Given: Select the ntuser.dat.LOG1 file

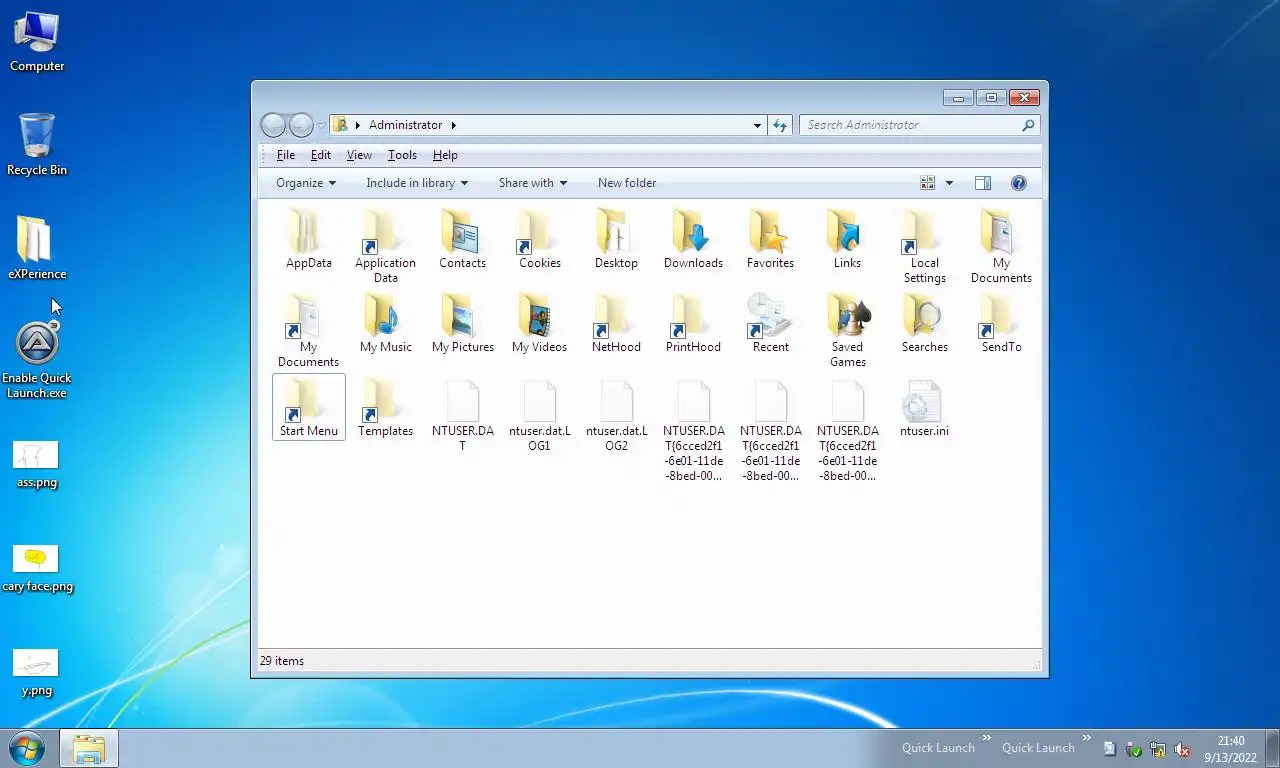Looking at the screenshot, I should pyautogui.click(x=539, y=416).
